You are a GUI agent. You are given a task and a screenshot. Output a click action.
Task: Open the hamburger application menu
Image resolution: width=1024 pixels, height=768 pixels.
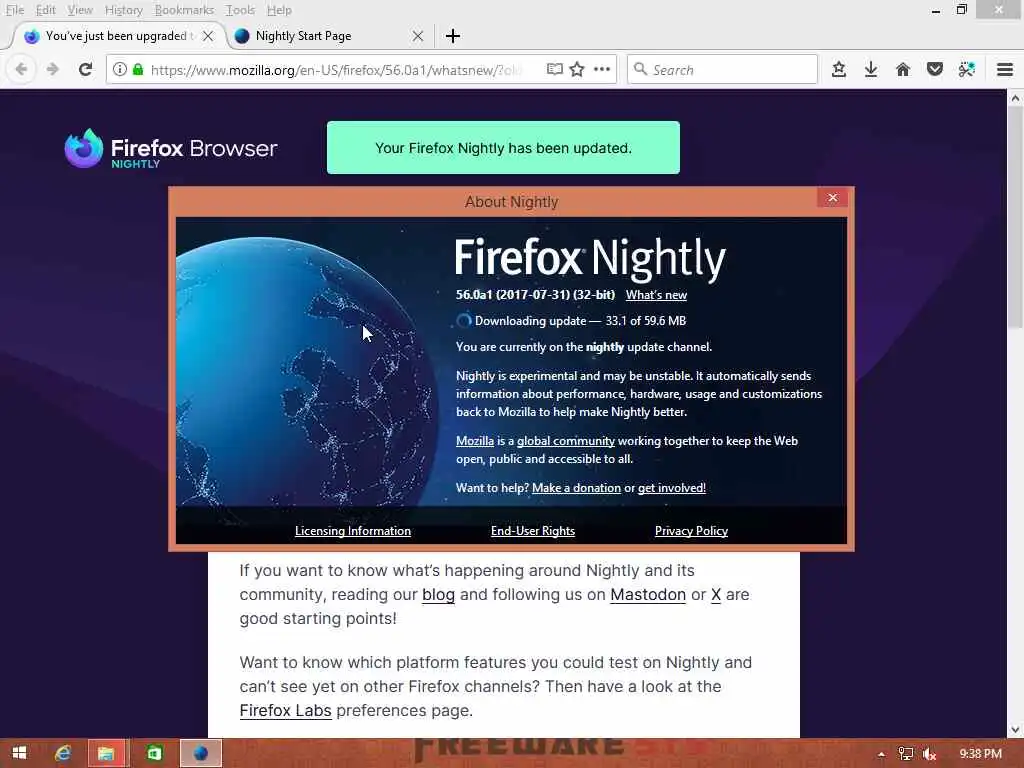(1005, 69)
